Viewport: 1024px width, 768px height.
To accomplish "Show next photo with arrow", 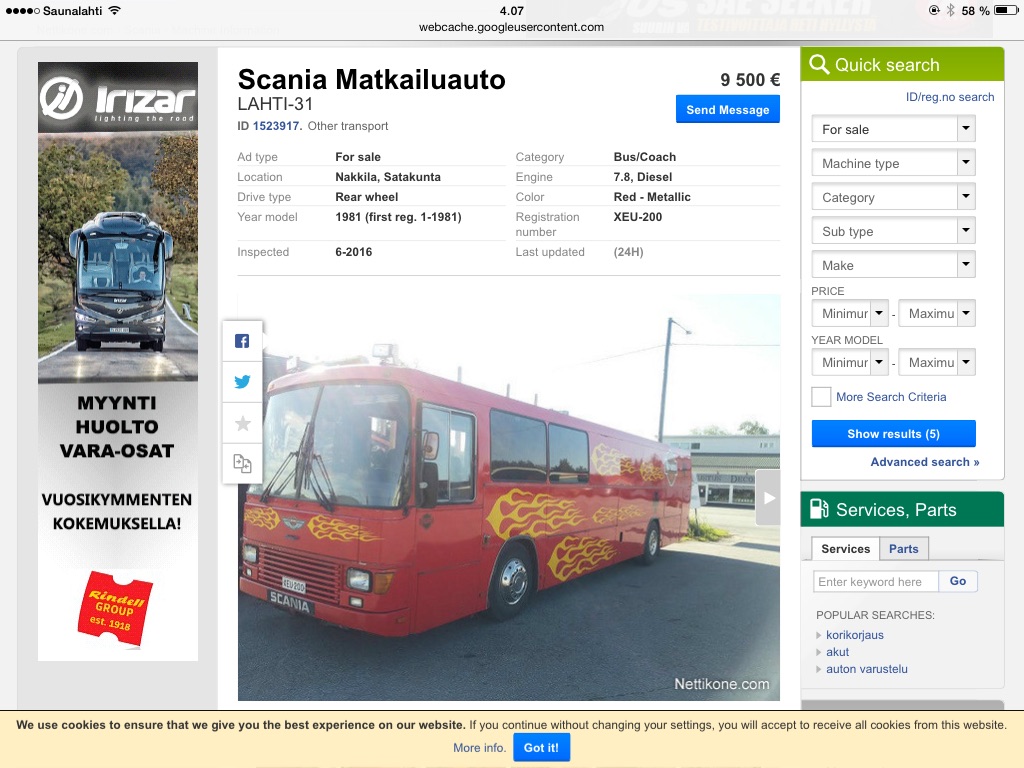I will click(x=767, y=497).
